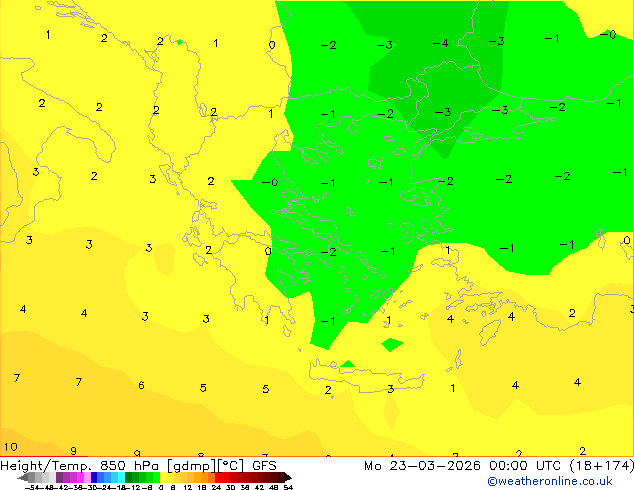Screen dimensions: 634x490
Task: Click the '54' label at the scale's right end
Action: [x=288, y=487]
